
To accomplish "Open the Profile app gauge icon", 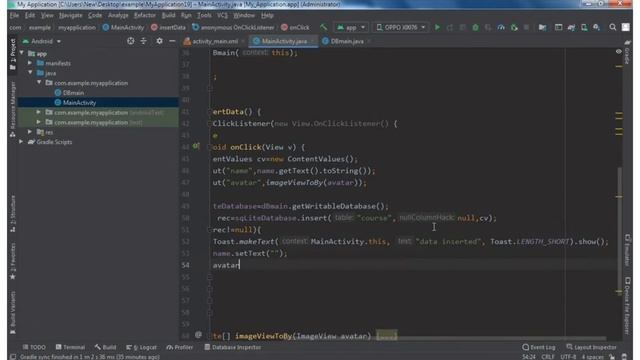I will pos(501,27).
